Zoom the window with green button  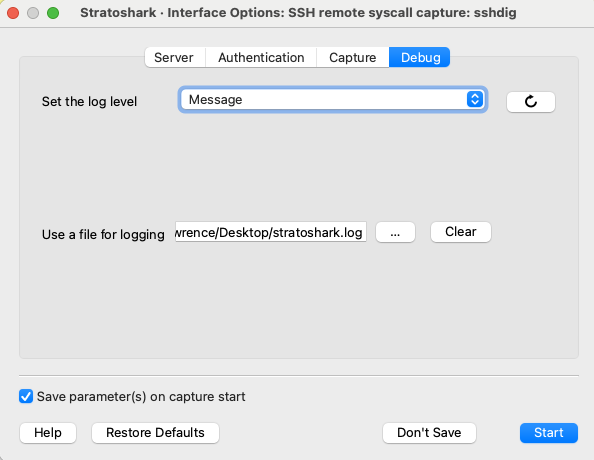pos(53,13)
